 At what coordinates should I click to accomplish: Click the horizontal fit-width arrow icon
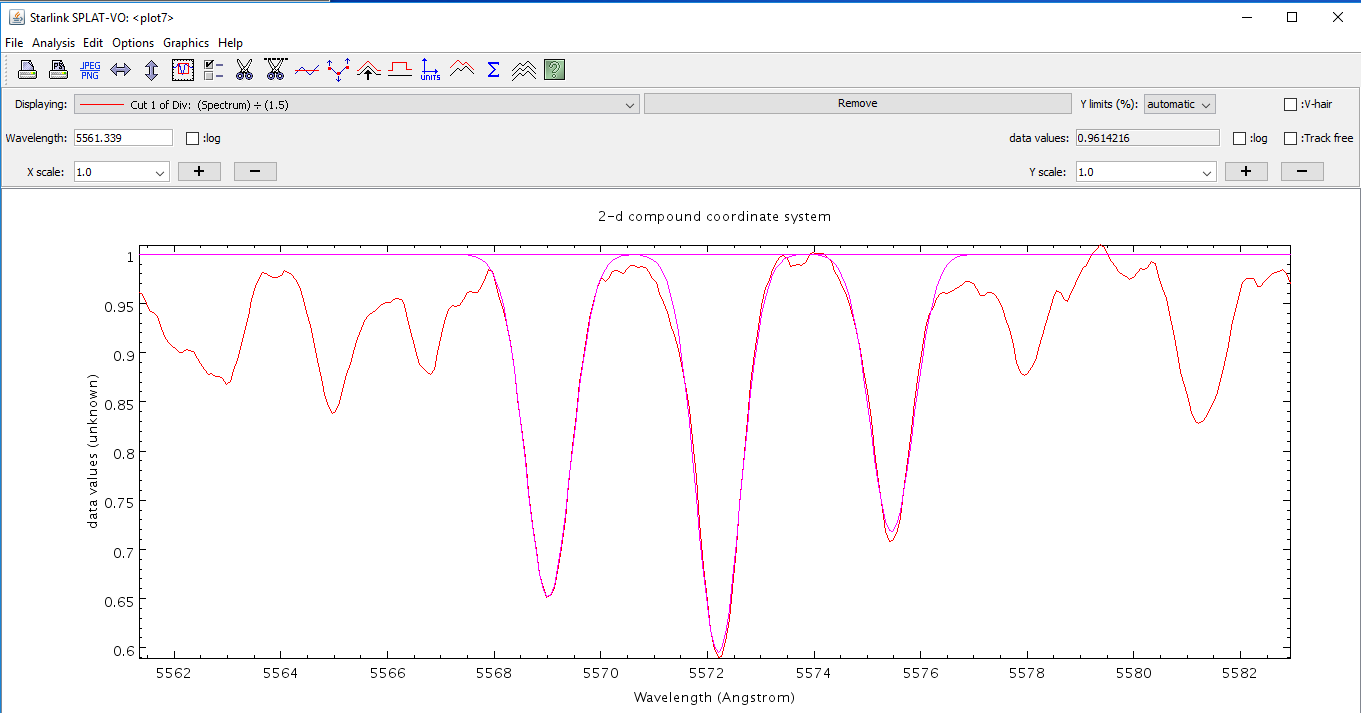pos(121,70)
